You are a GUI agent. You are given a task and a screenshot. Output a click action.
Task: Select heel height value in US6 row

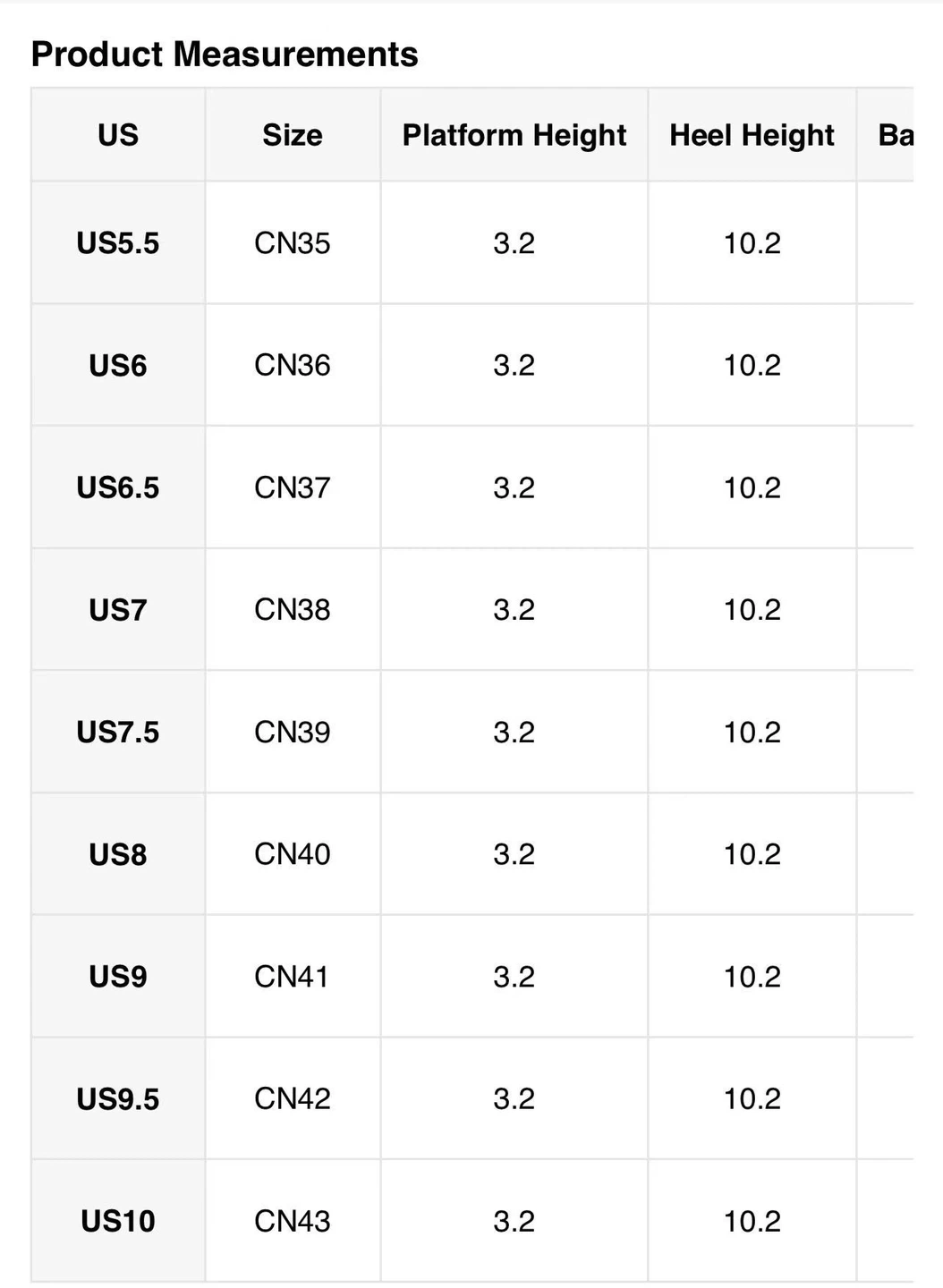point(752,365)
